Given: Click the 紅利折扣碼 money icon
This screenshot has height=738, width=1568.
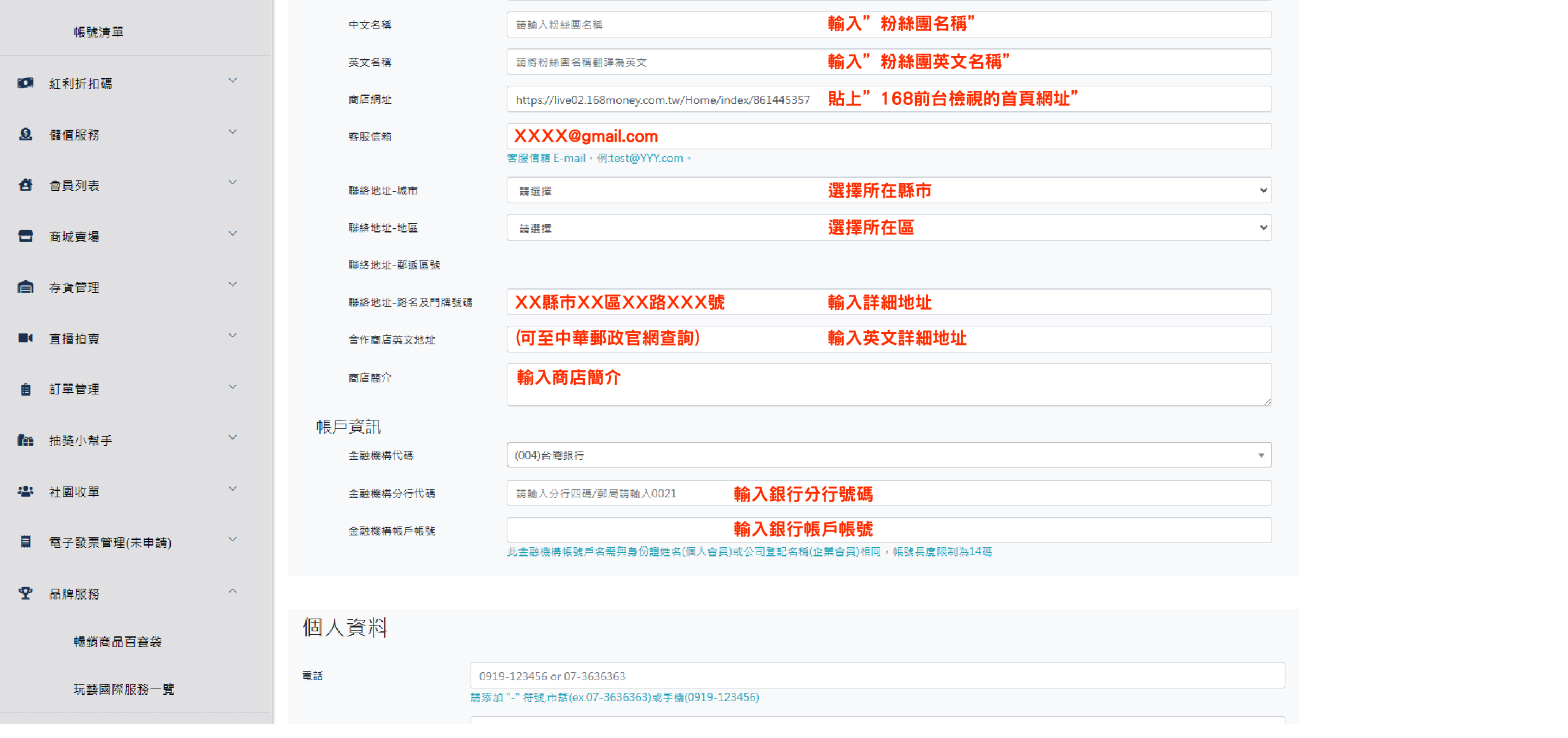Looking at the screenshot, I should (25, 83).
